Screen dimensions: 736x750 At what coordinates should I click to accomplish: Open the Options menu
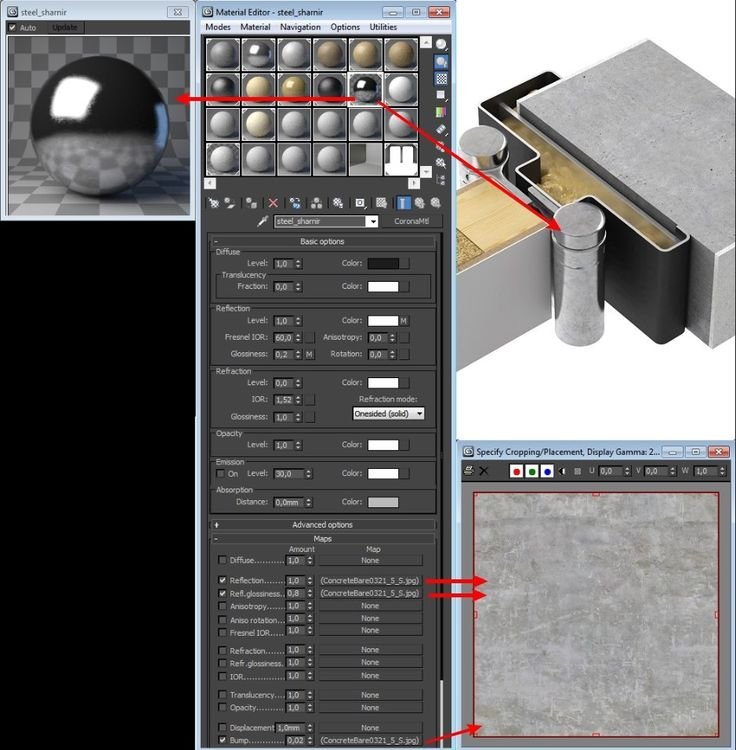pos(345,27)
